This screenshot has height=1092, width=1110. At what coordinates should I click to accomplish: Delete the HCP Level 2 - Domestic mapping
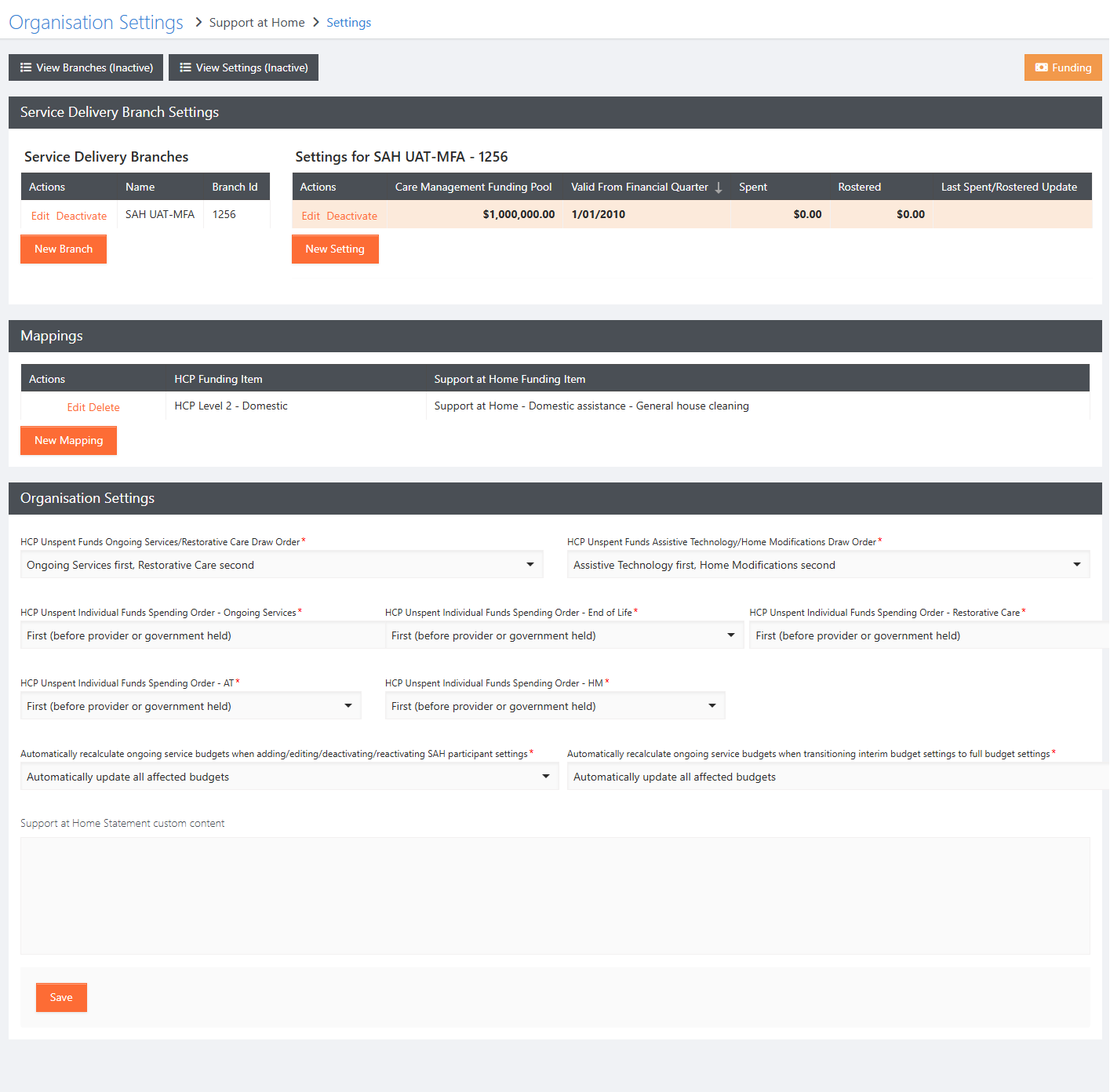tap(104, 407)
